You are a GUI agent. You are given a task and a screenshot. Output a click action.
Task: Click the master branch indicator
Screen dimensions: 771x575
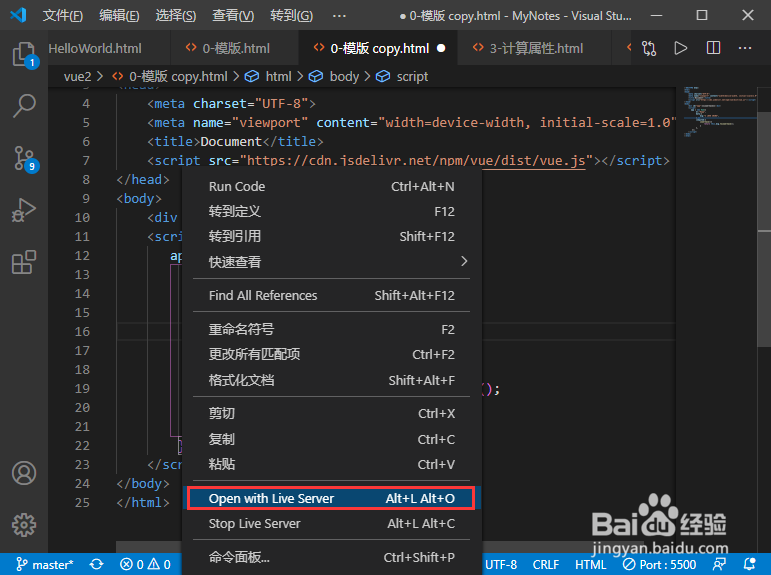44,564
